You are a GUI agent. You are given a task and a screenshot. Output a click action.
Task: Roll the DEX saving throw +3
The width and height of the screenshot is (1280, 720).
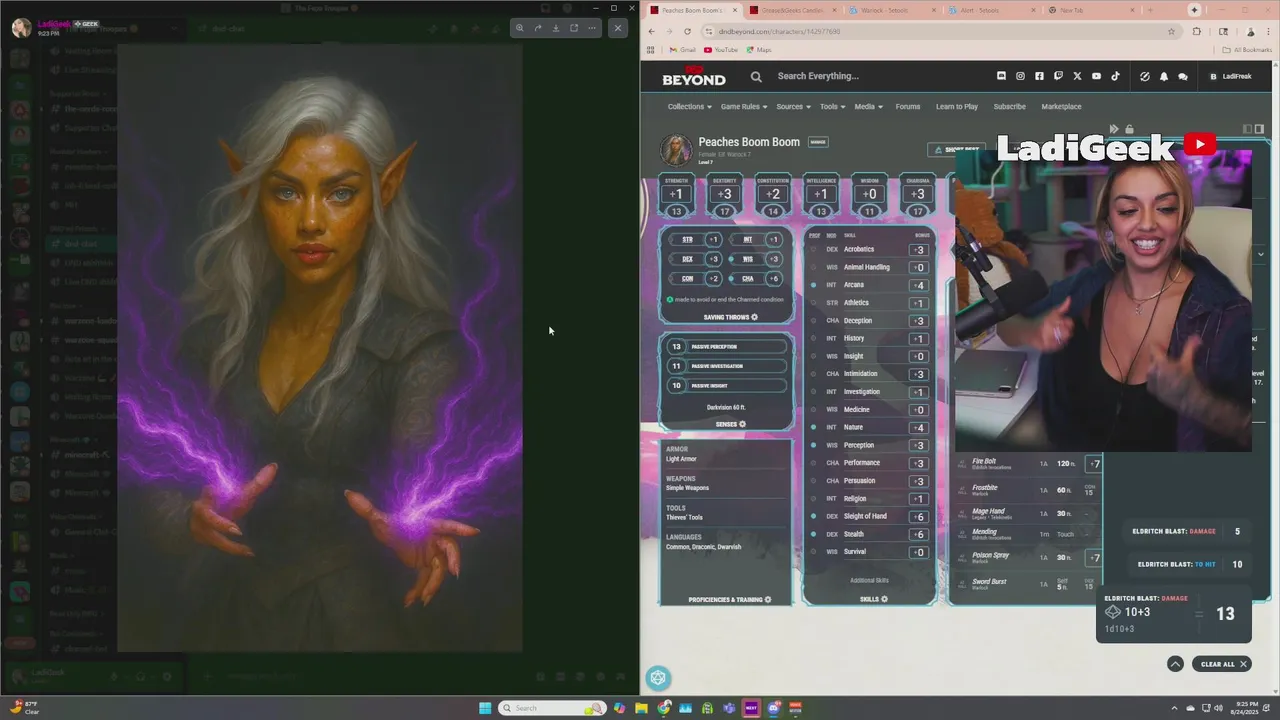pos(713,259)
